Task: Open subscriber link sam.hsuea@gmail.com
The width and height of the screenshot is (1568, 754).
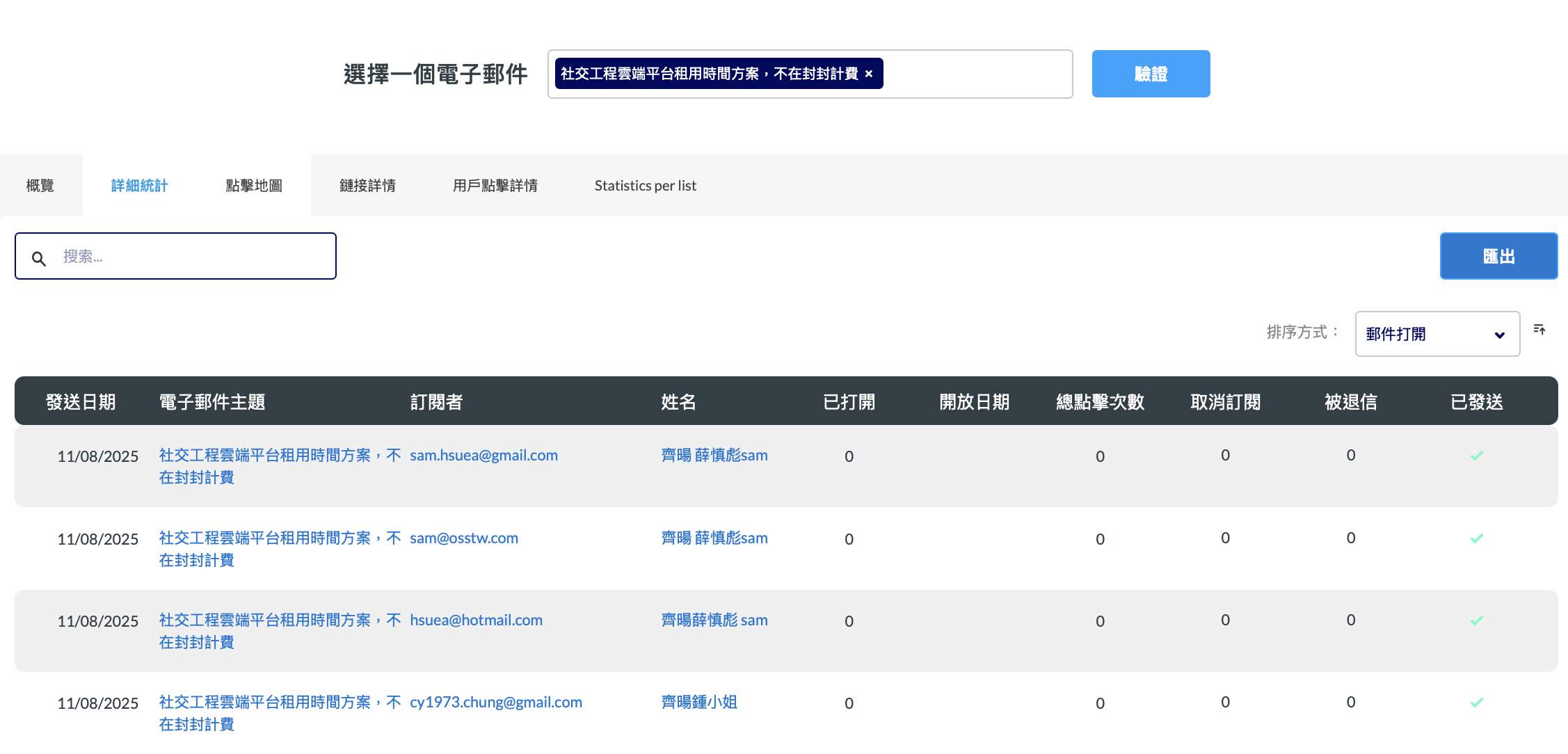Action: [x=483, y=456]
